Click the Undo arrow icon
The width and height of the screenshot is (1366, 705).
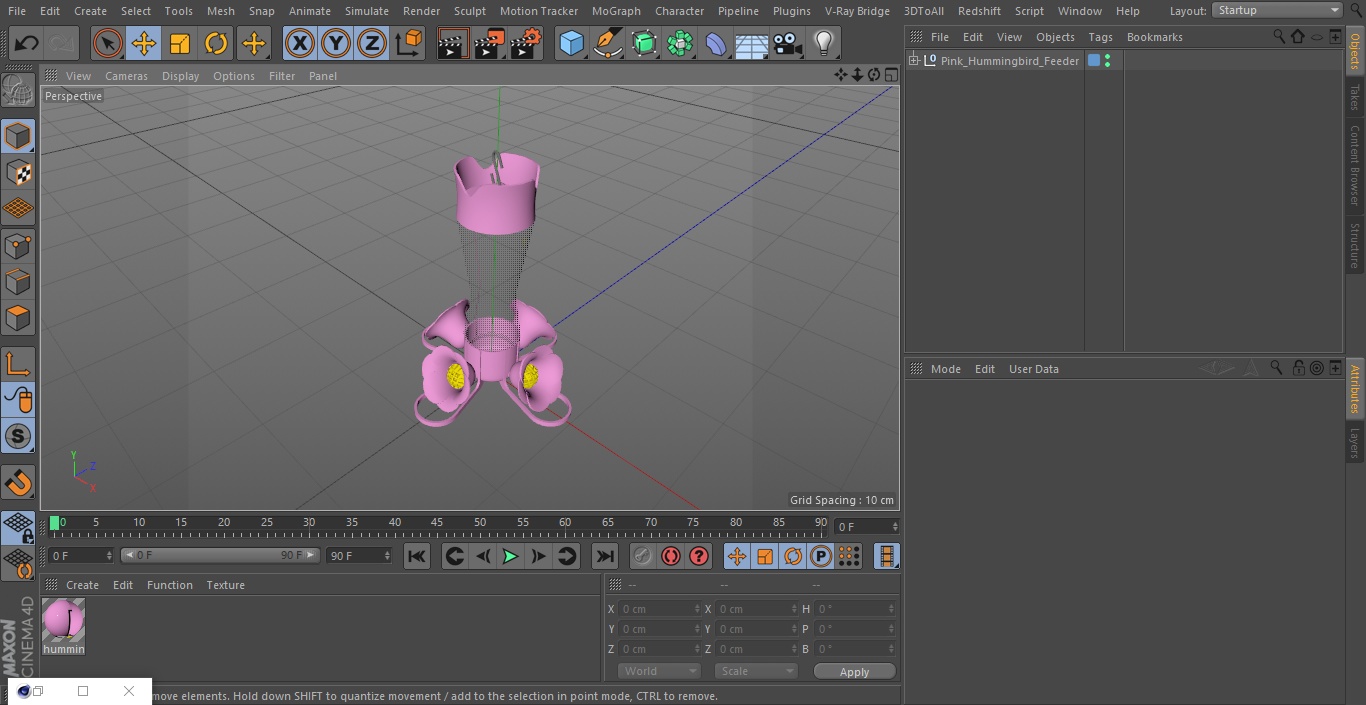click(x=27, y=43)
